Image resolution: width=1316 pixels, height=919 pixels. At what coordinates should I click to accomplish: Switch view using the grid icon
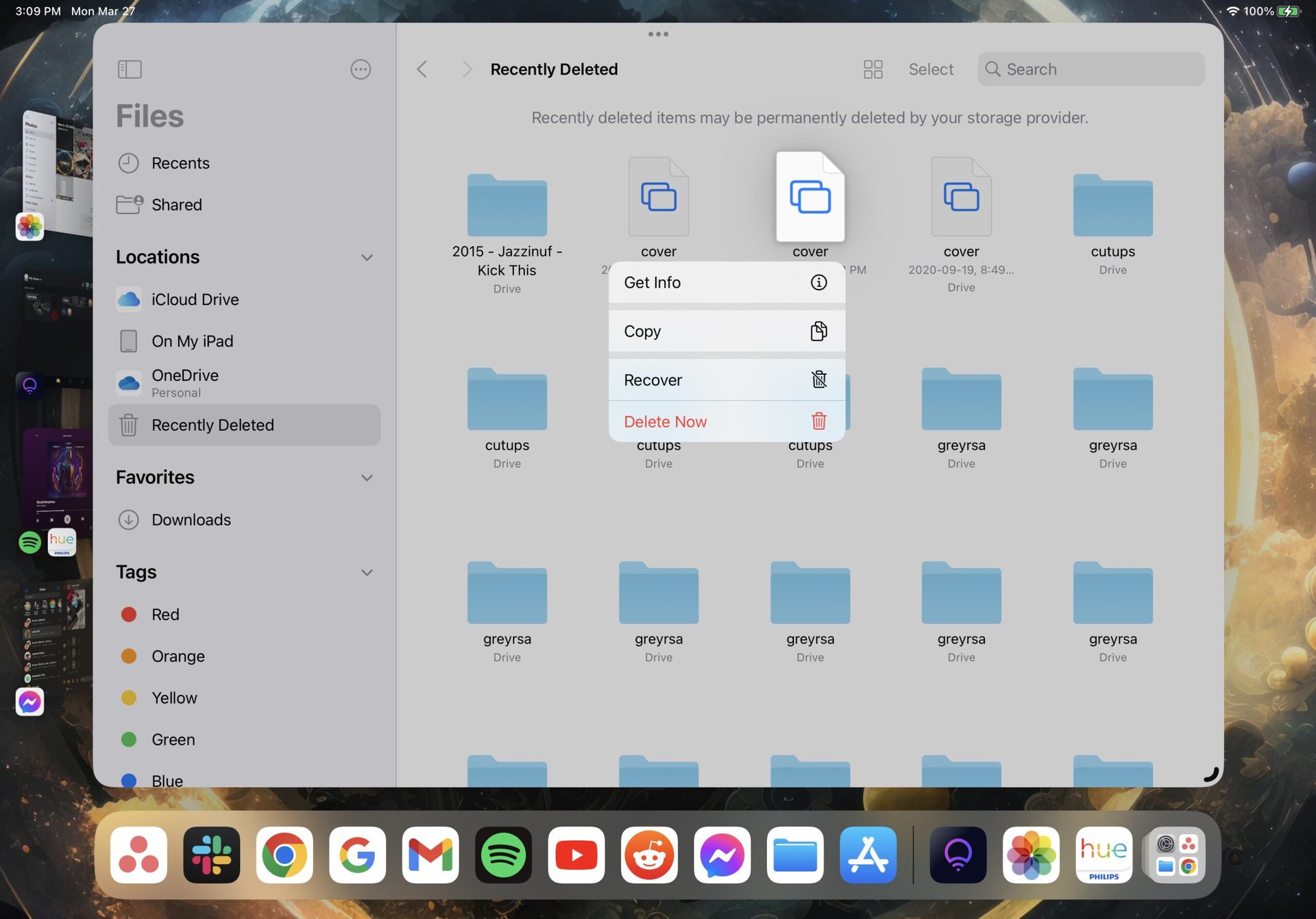coord(873,69)
